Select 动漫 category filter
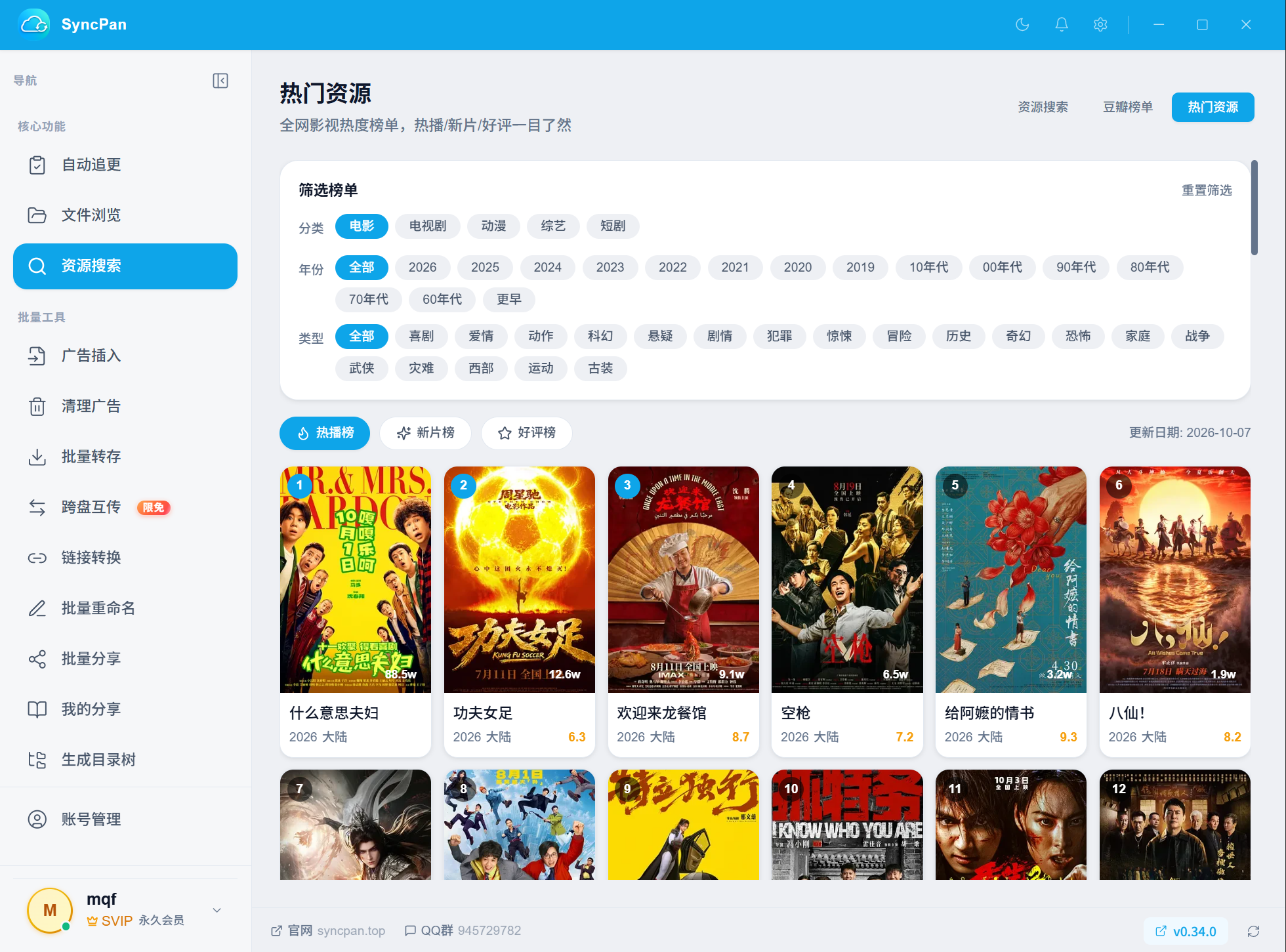 coord(493,226)
